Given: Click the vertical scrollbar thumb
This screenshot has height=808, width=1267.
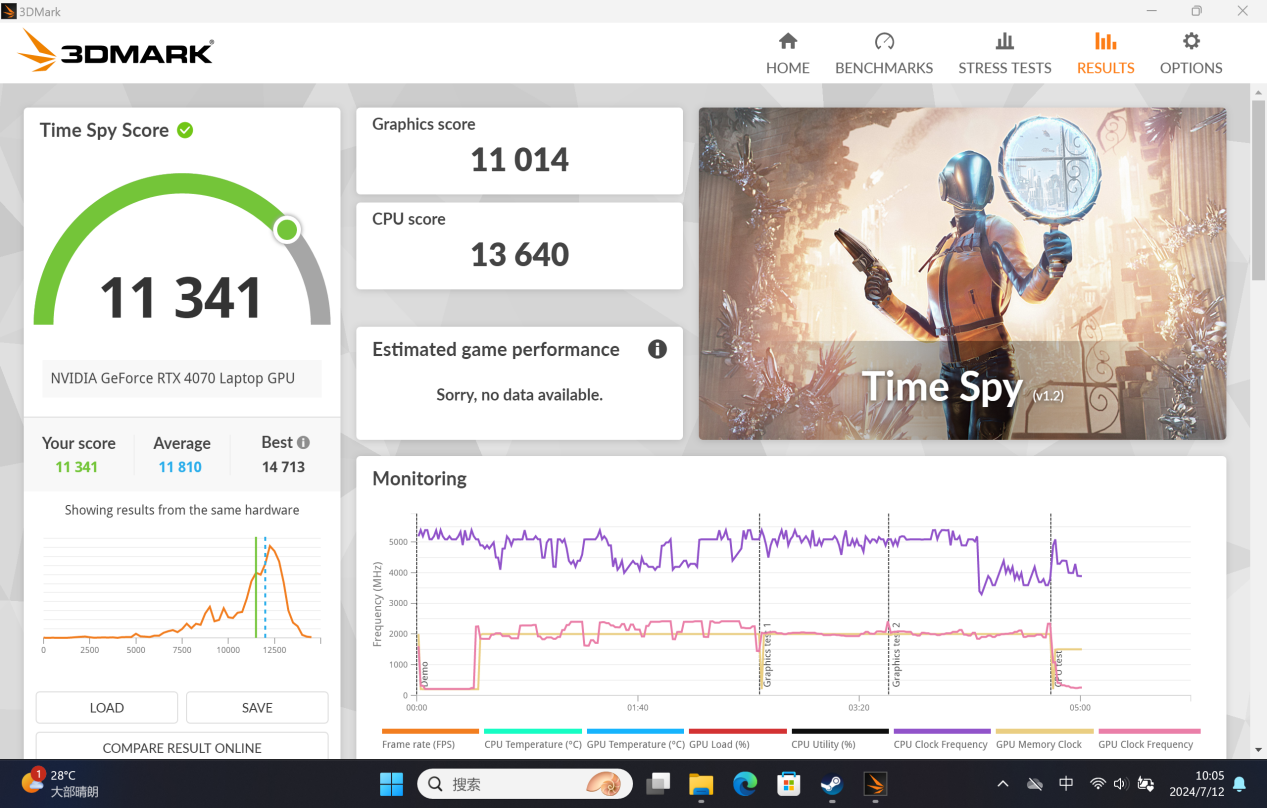Looking at the screenshot, I should 1258,191.
